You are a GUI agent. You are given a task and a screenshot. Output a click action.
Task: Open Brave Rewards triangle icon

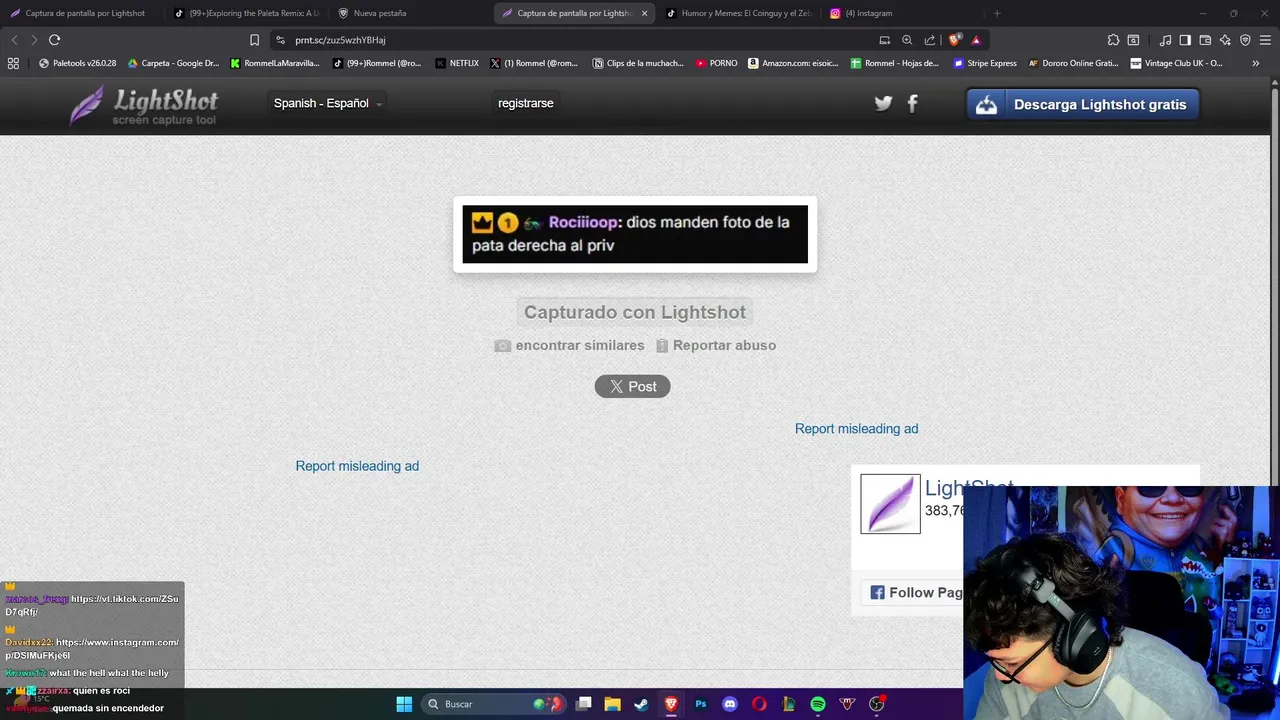click(976, 40)
